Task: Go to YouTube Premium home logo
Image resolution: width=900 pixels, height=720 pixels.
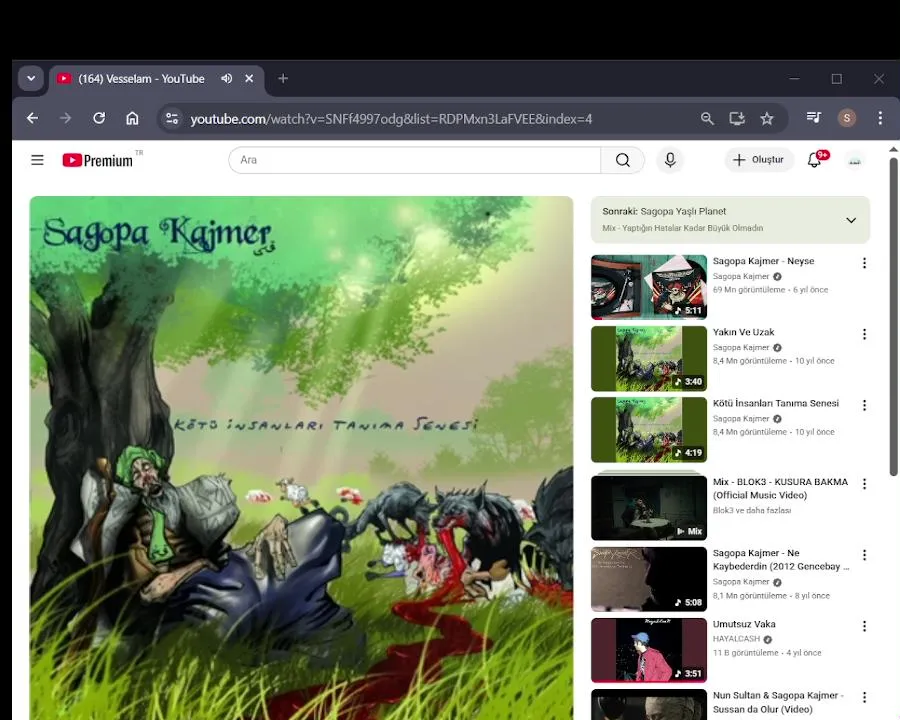Action: [x=98, y=160]
